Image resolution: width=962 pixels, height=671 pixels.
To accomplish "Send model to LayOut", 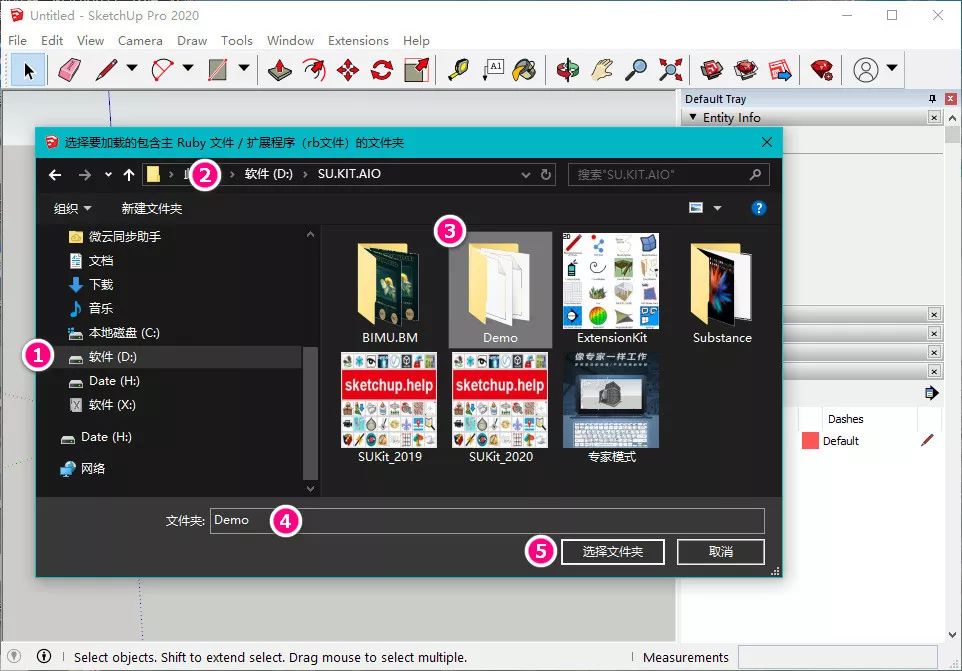I will point(780,70).
